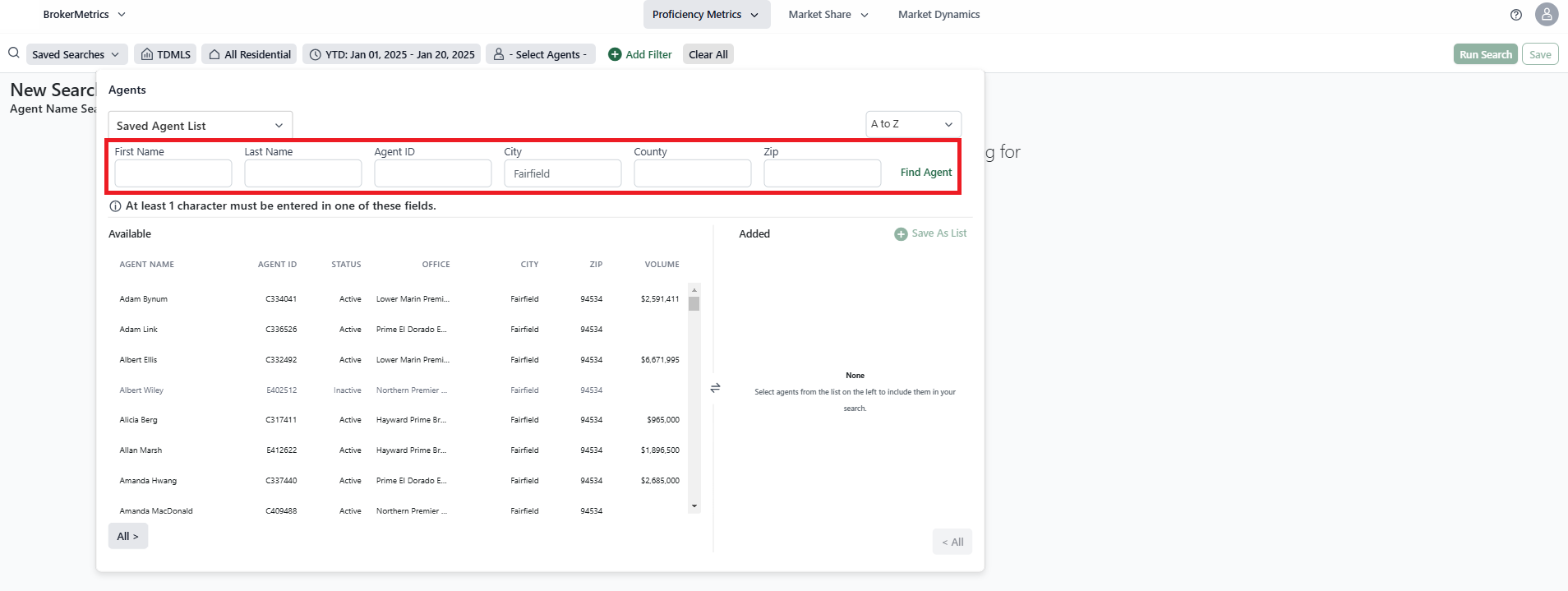Open the A to Z sort dropdown

coord(912,124)
